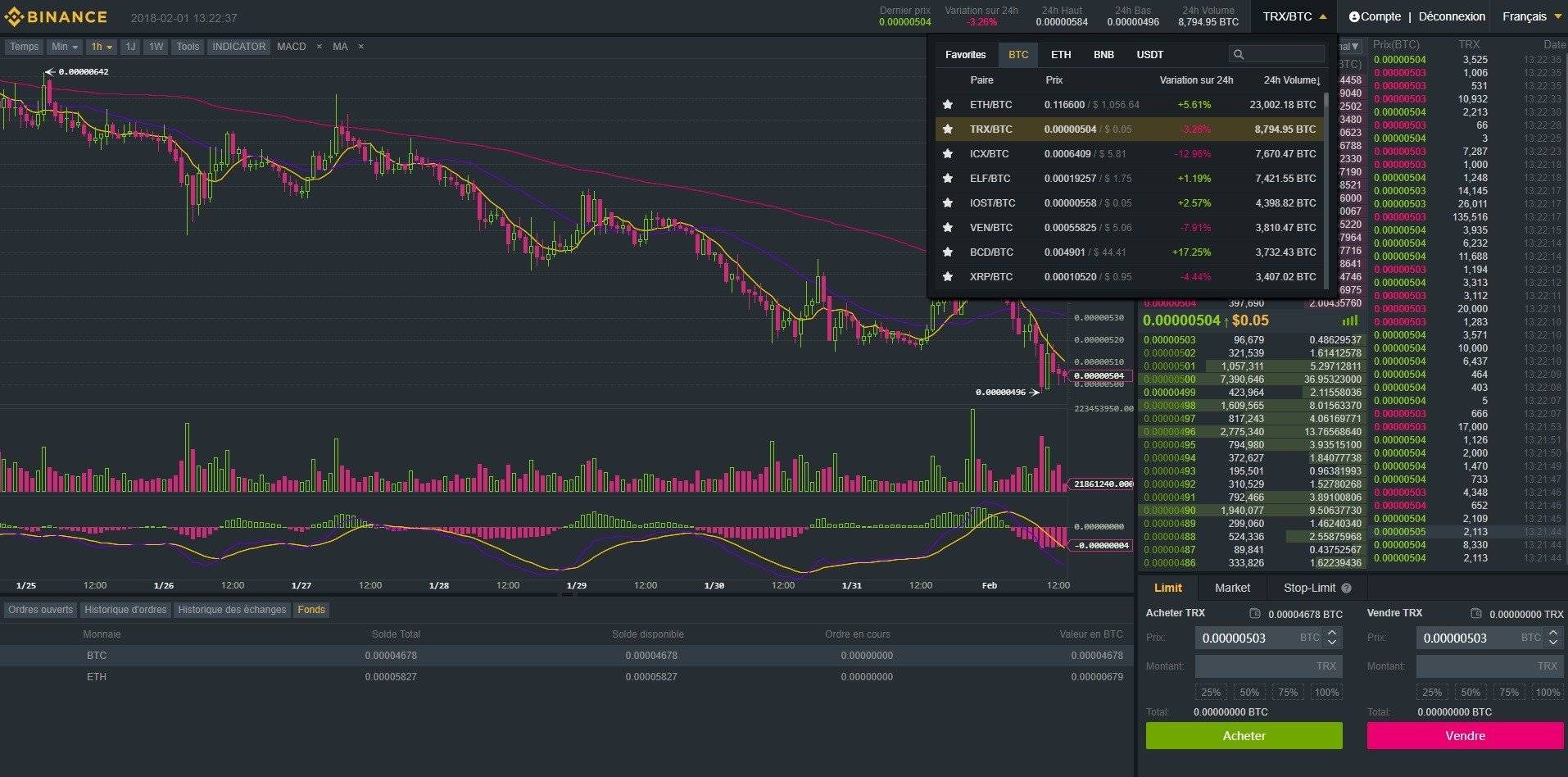Click the Compte account person icon
Image resolution: width=1568 pixels, height=777 pixels.
pyautogui.click(x=1354, y=16)
